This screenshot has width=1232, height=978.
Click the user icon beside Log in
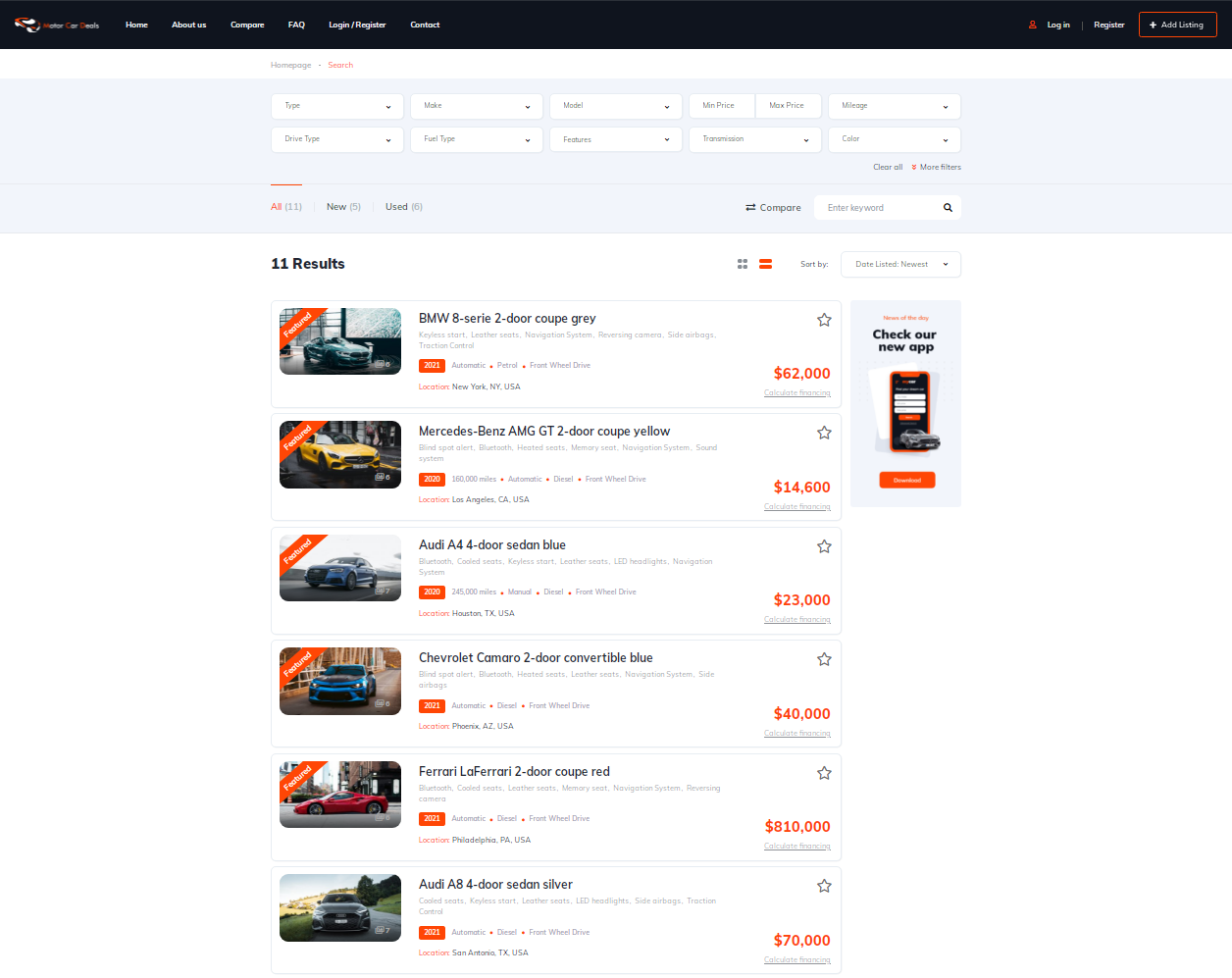[x=1032, y=25]
